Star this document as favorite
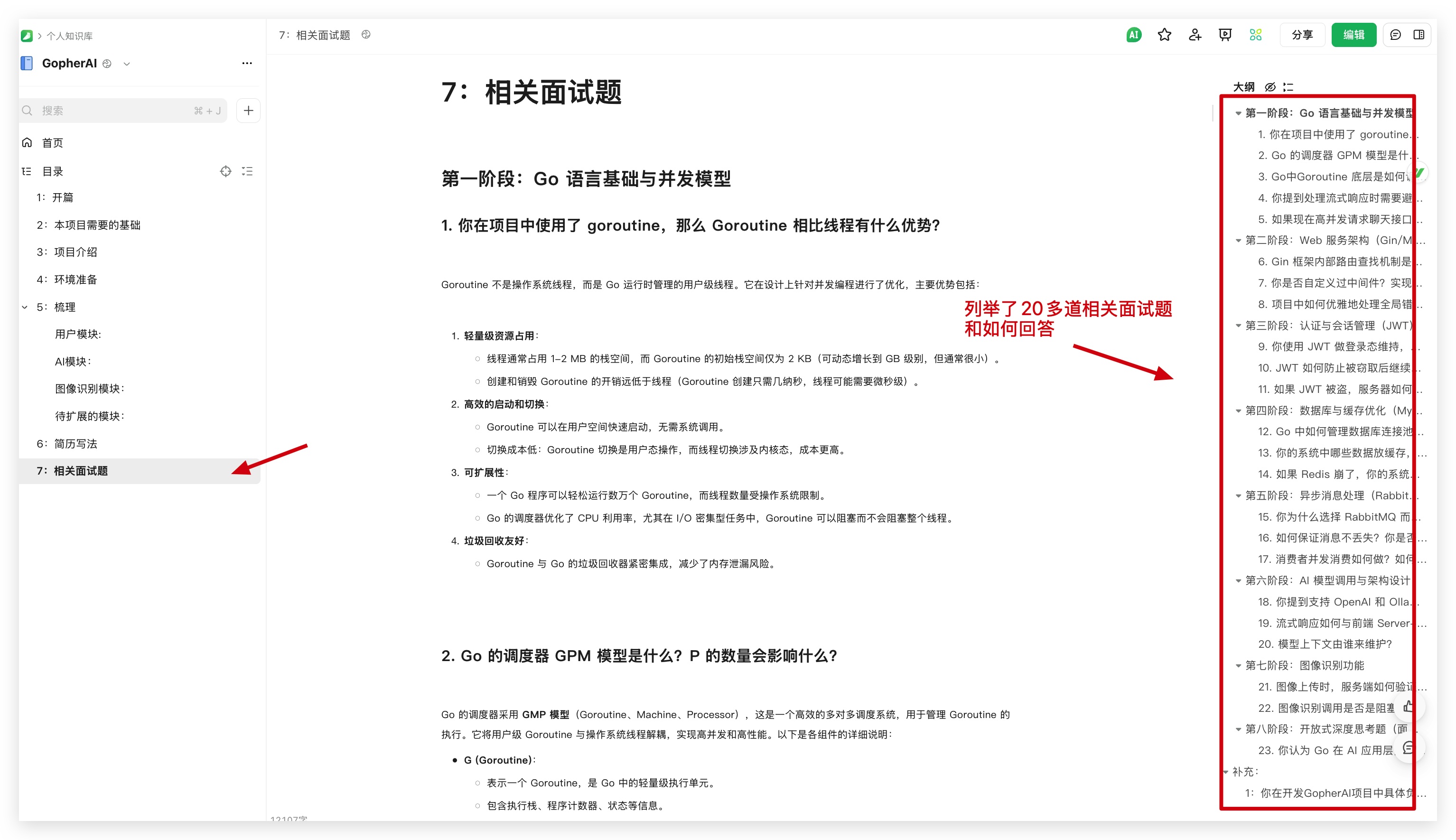The height and width of the screenshot is (840, 1456). click(x=1164, y=35)
